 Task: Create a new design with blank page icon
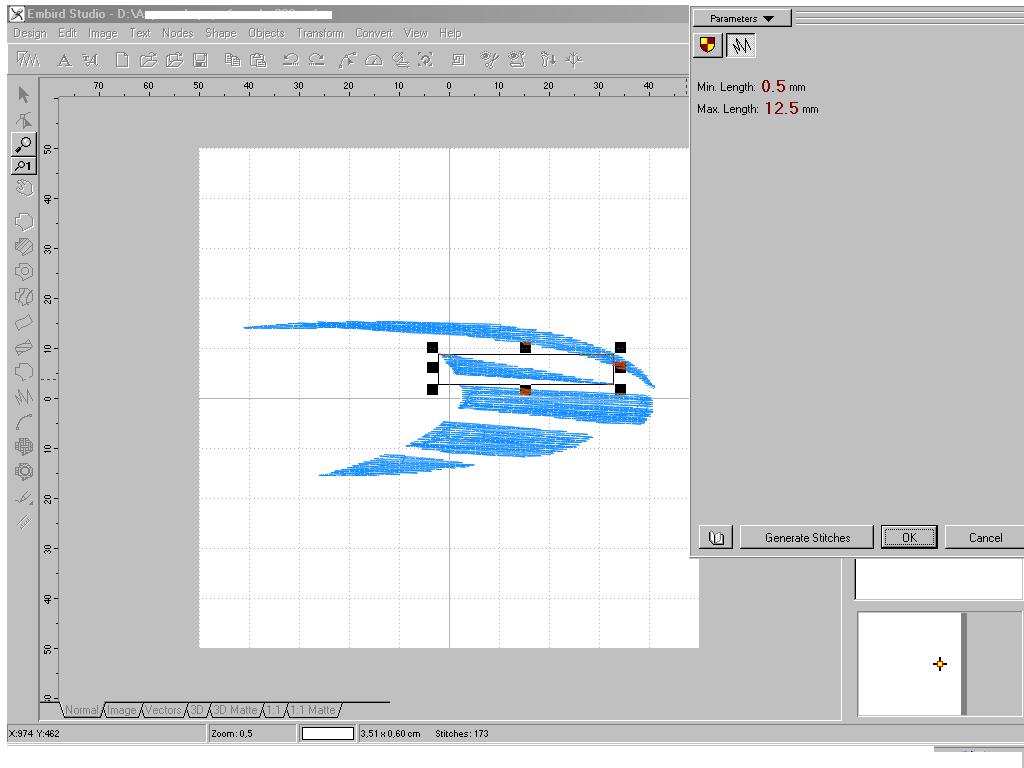pos(121,60)
